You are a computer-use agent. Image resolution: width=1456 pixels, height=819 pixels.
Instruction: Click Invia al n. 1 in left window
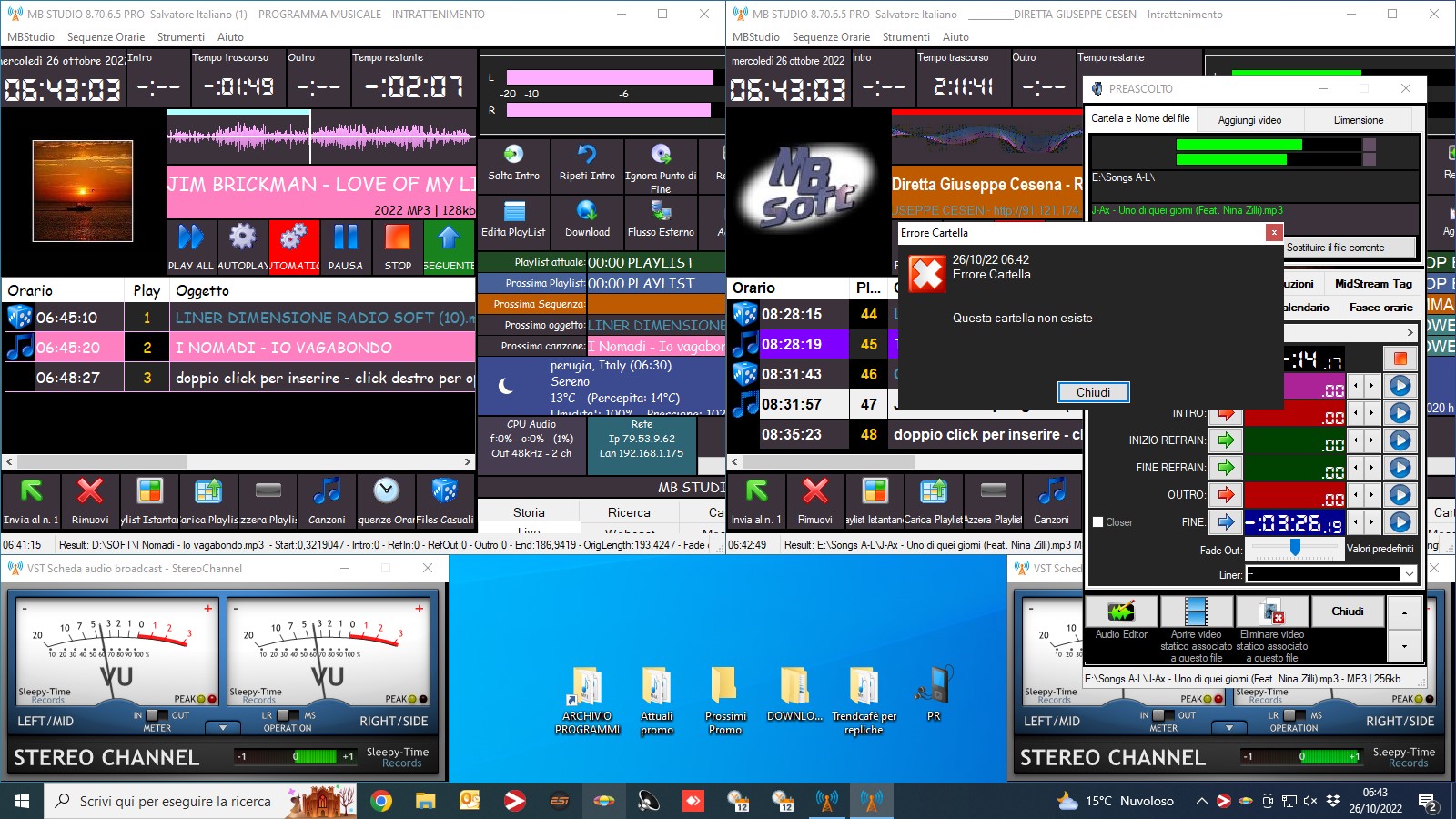(31, 500)
